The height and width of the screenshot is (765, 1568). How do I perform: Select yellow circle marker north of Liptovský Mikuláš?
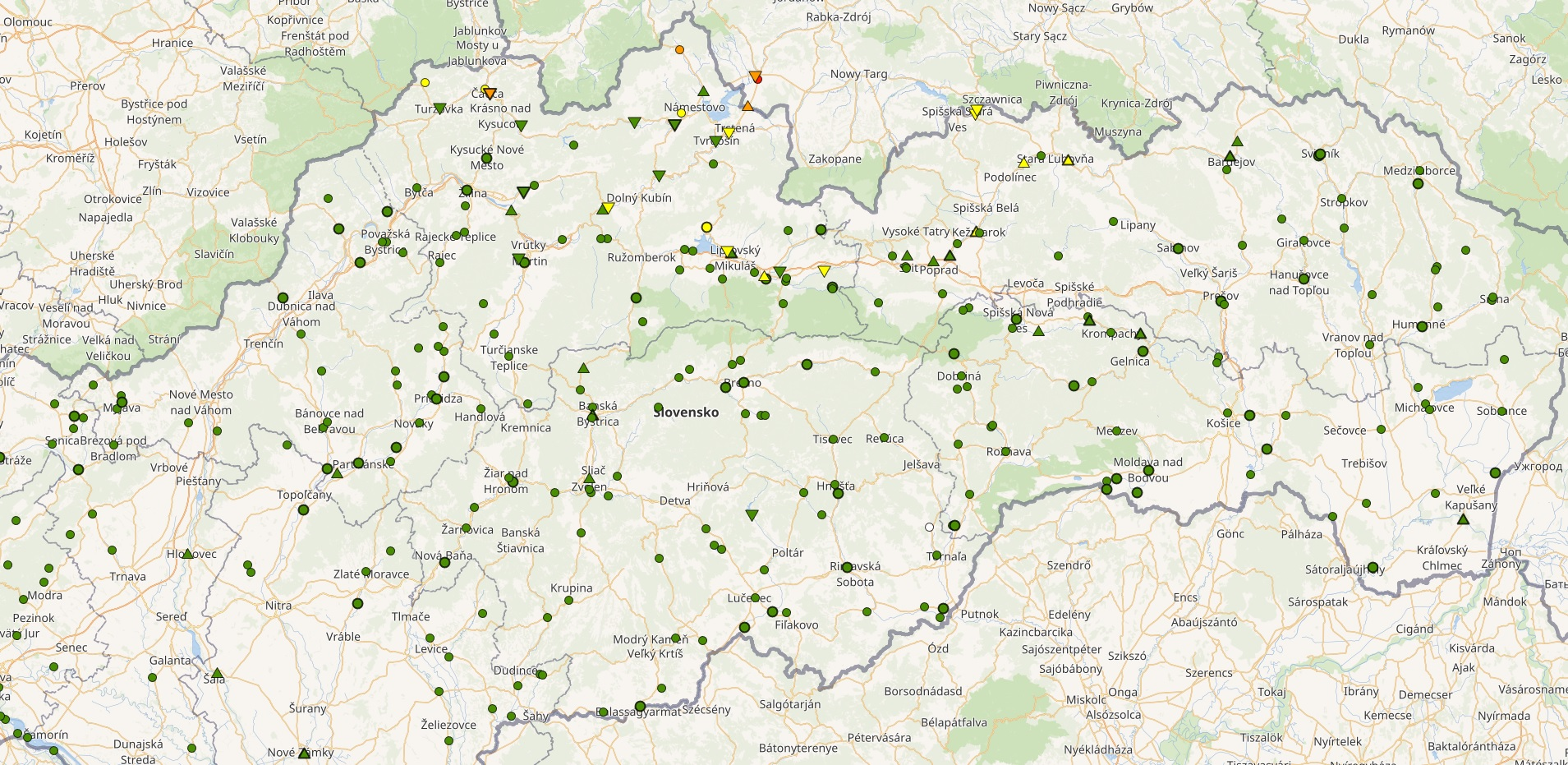[706, 227]
